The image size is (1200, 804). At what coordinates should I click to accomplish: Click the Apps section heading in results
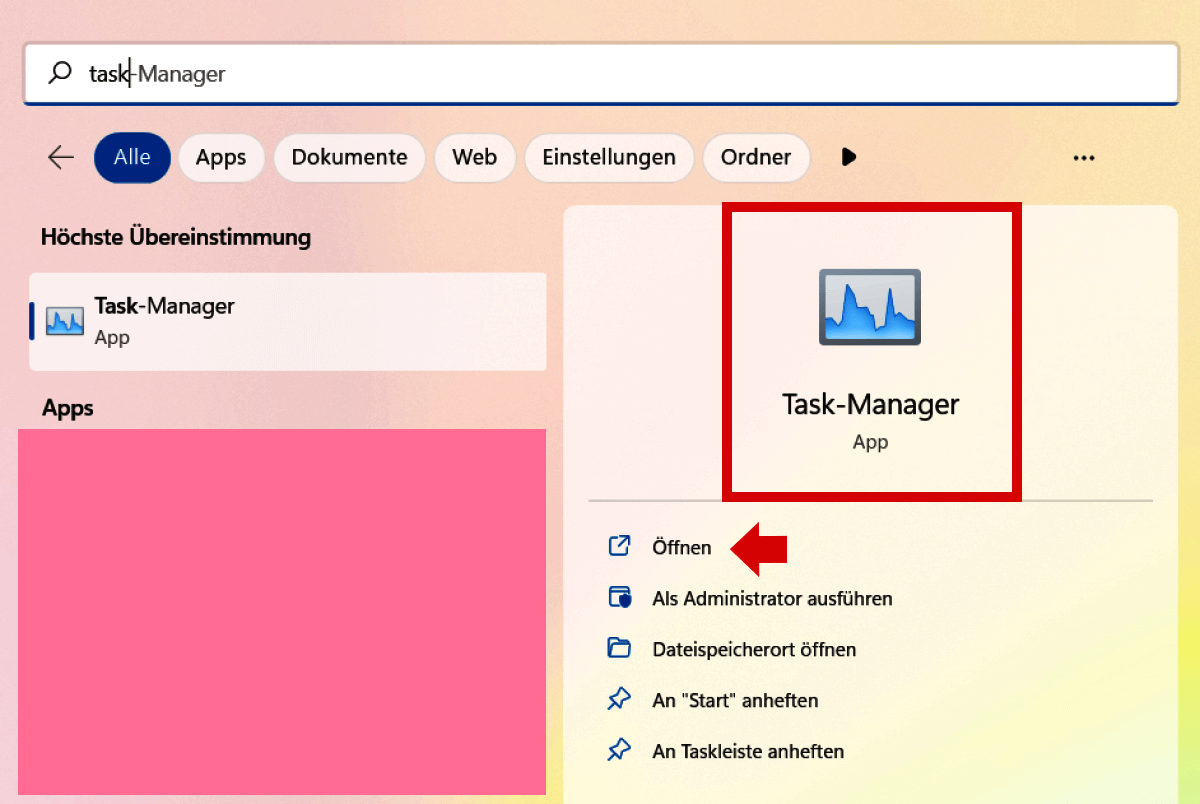pos(68,408)
